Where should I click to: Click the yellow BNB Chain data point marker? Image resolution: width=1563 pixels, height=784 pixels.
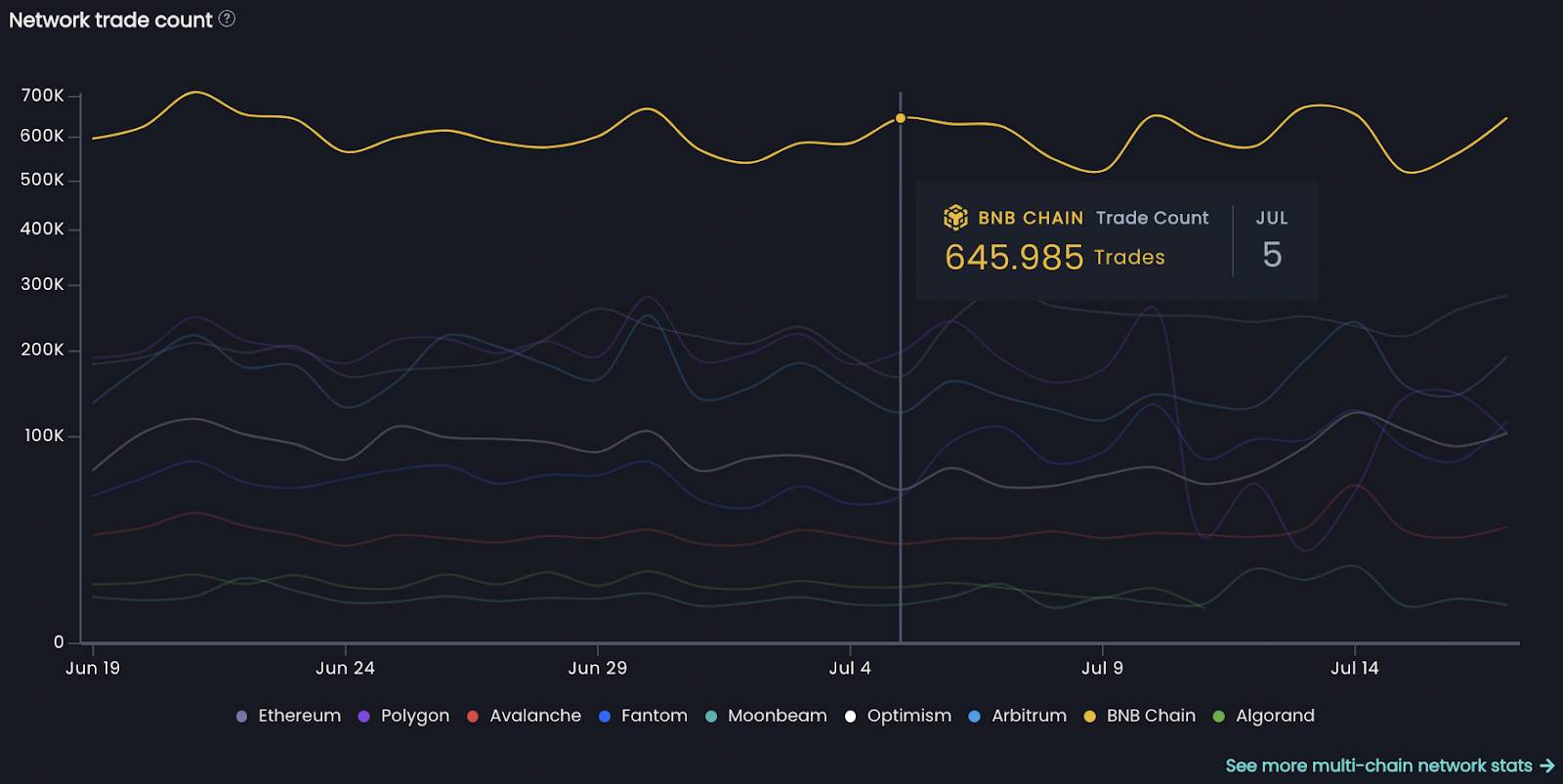[x=901, y=118]
